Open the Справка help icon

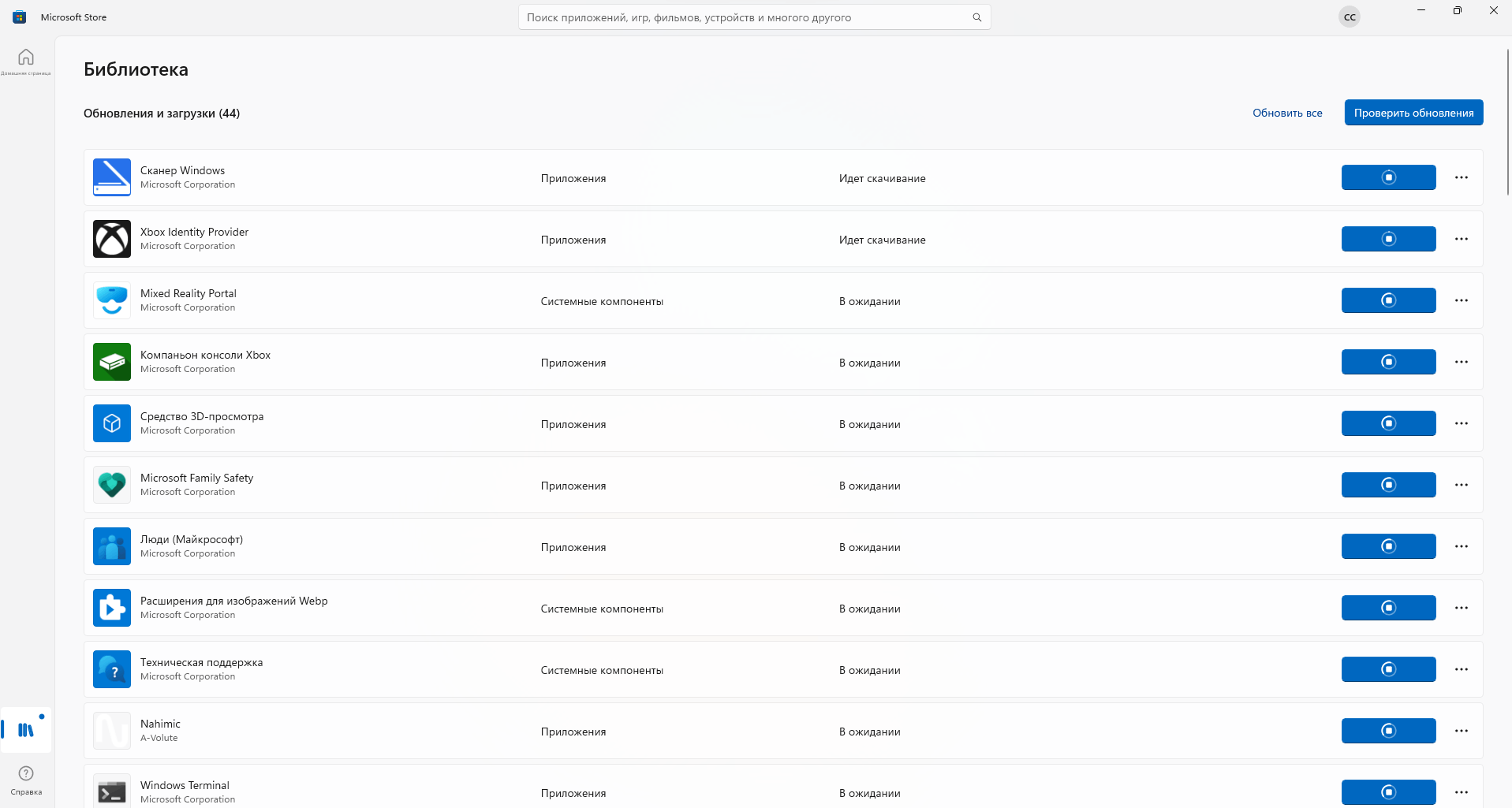tap(26, 779)
